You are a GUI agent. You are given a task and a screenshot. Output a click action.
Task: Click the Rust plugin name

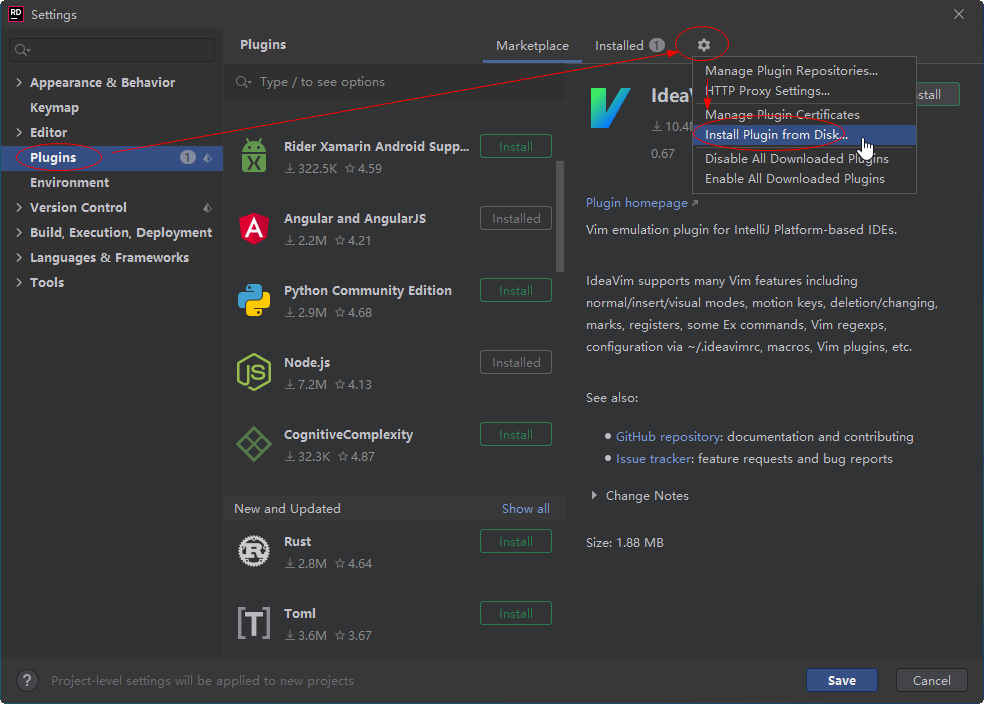click(x=297, y=542)
